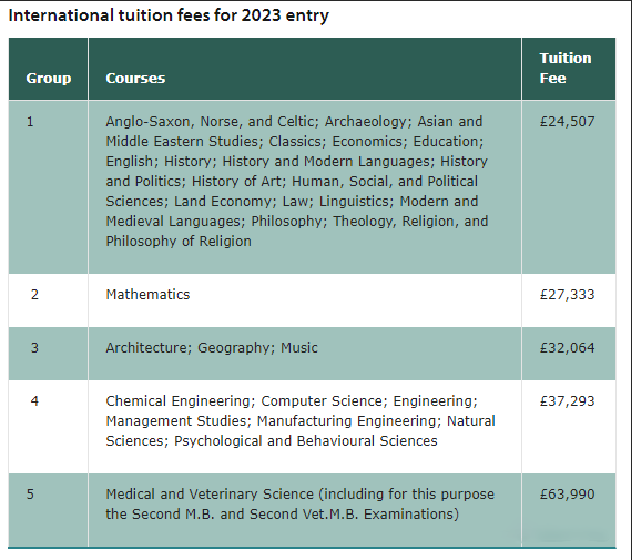
Task: Click the £37,293 tuition fee
Action: 567,401
